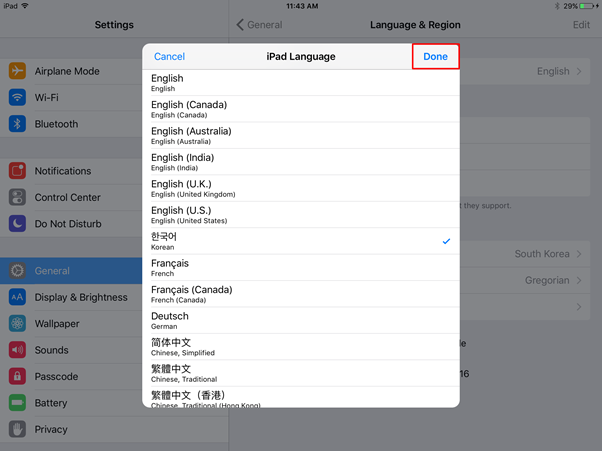
Task: Tap the Edit button
Action: pyautogui.click(x=581, y=25)
